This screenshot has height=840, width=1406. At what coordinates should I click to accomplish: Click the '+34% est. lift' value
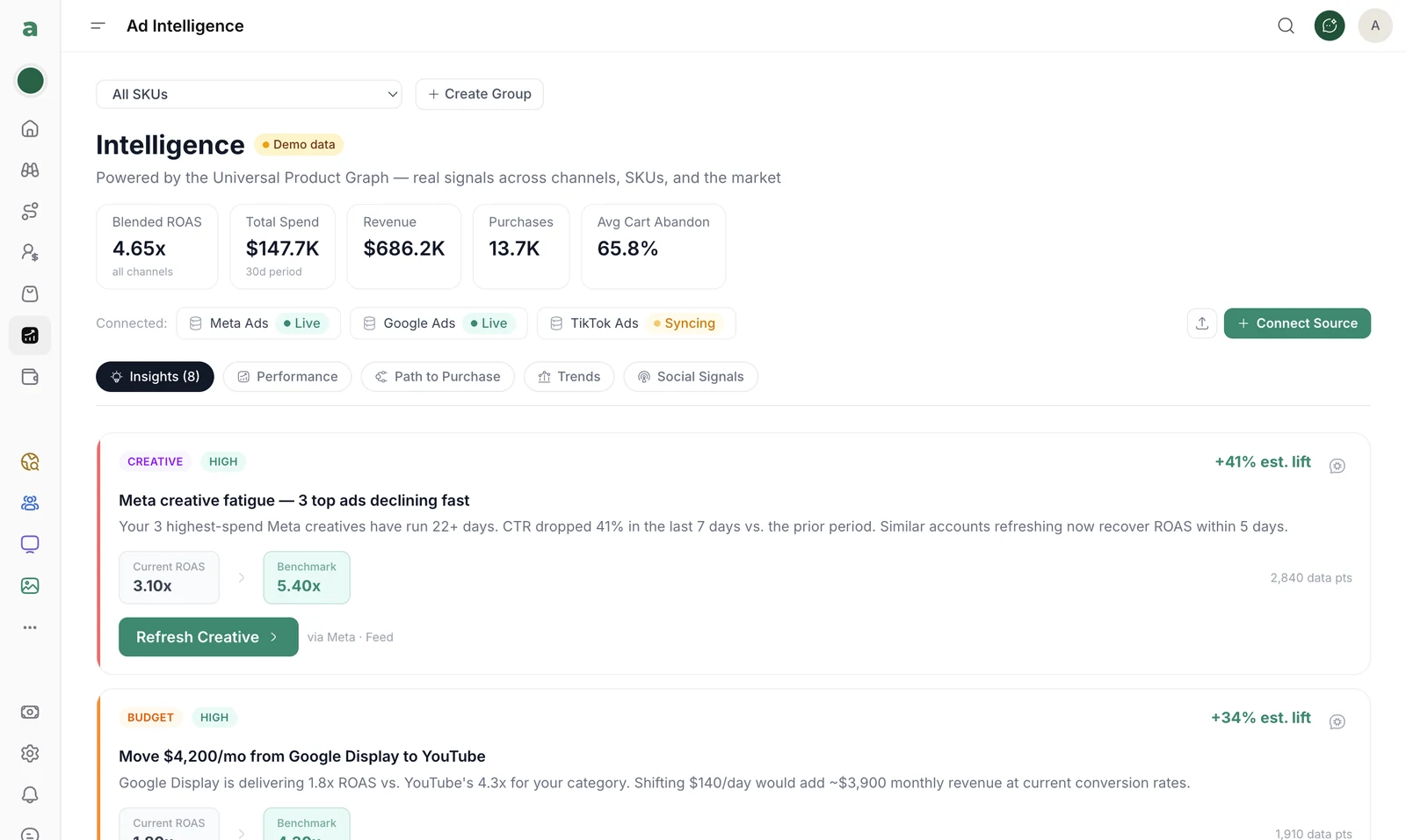pos(1261,717)
